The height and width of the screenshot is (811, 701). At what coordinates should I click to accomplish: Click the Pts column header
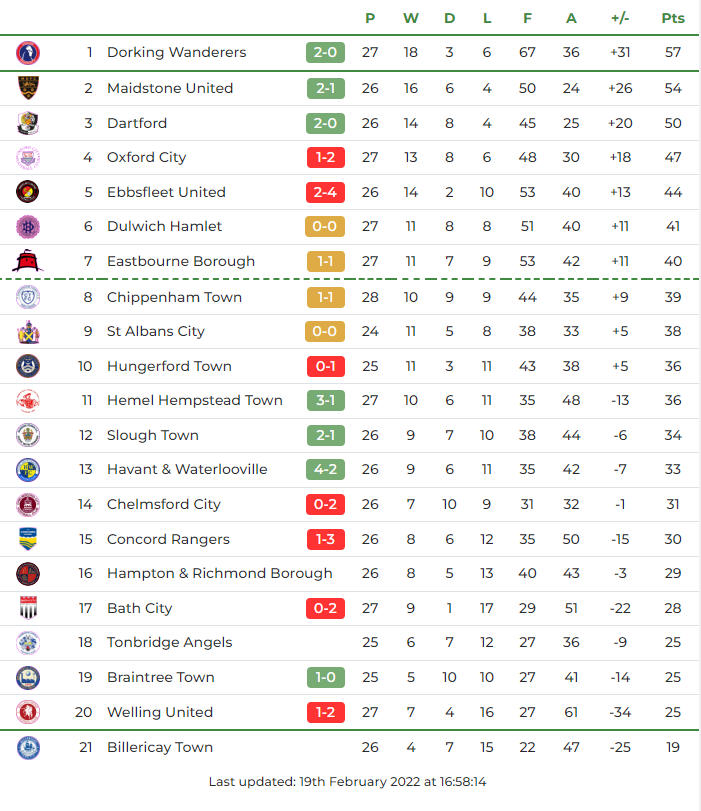coord(673,18)
